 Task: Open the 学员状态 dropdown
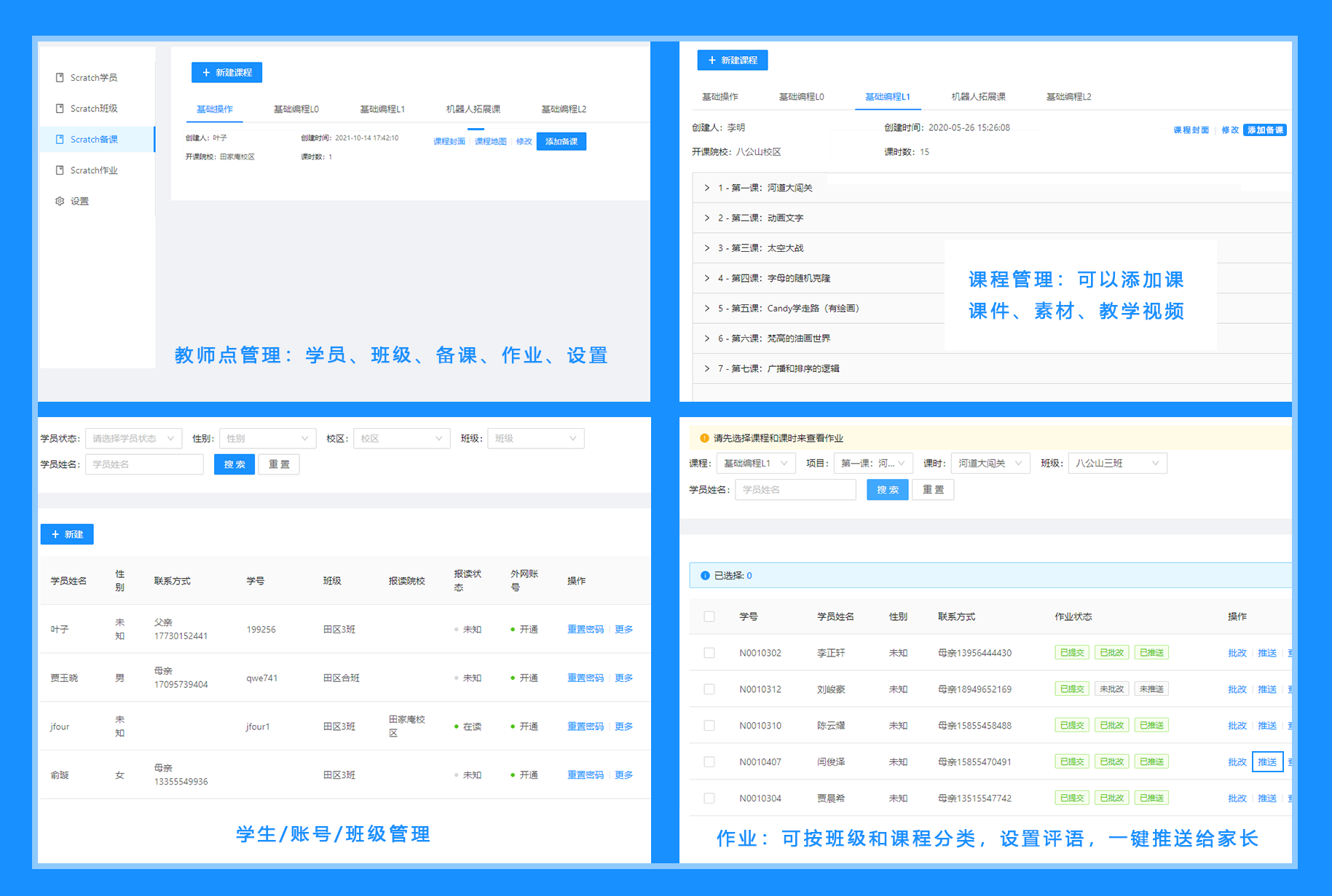[x=134, y=439]
